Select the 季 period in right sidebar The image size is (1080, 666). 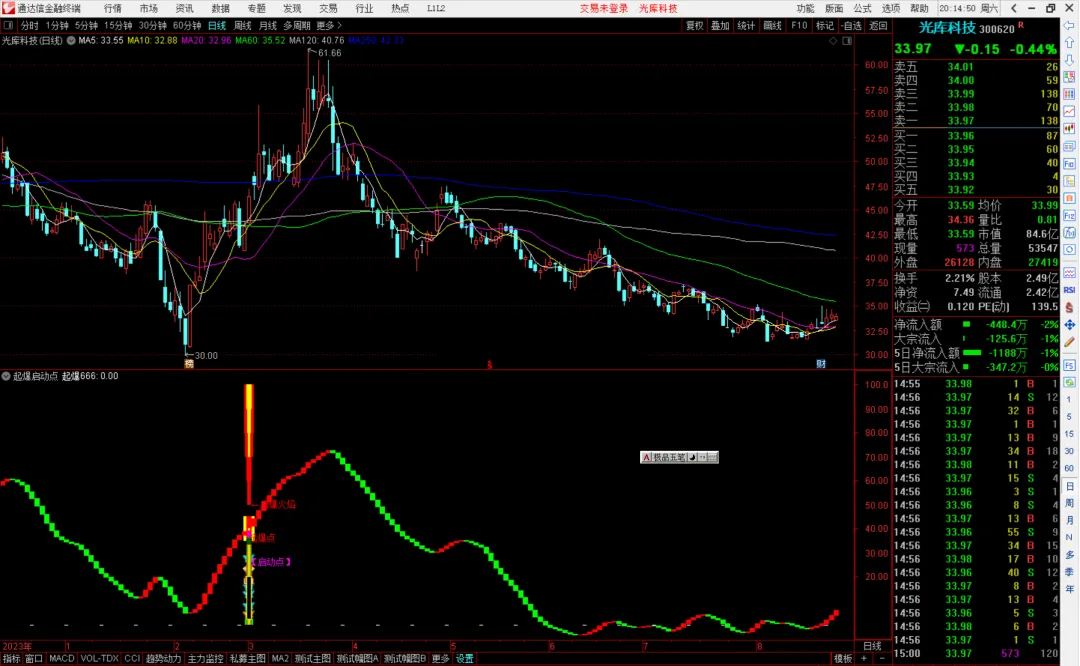tap(1069, 572)
